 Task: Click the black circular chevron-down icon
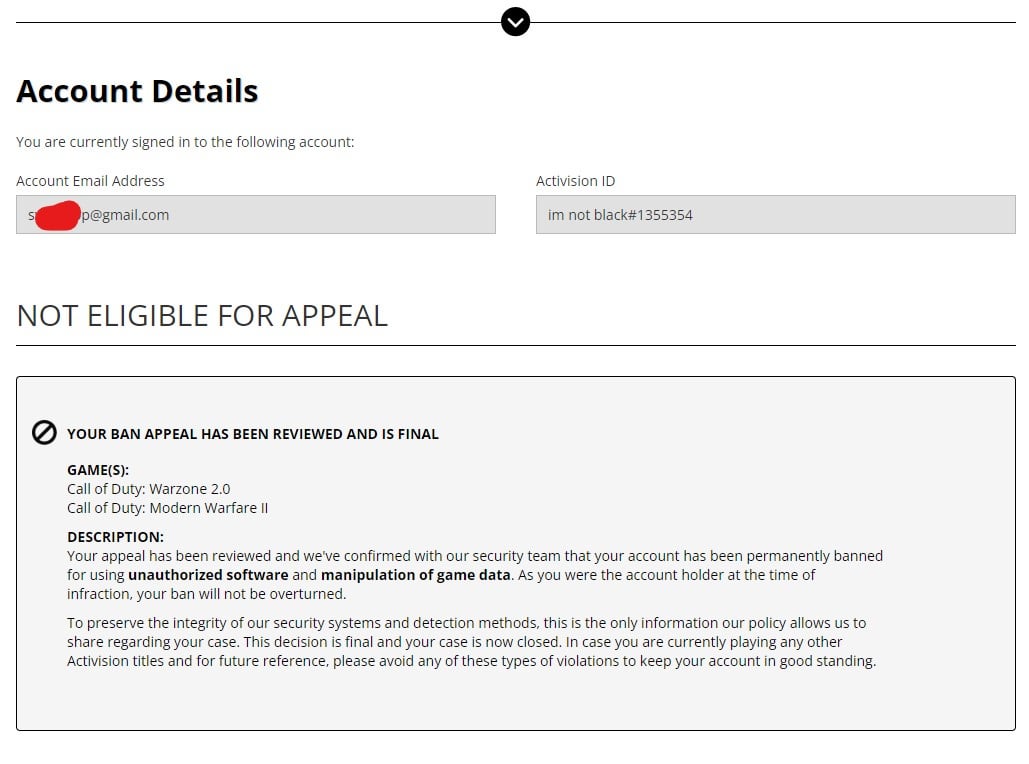pos(515,21)
